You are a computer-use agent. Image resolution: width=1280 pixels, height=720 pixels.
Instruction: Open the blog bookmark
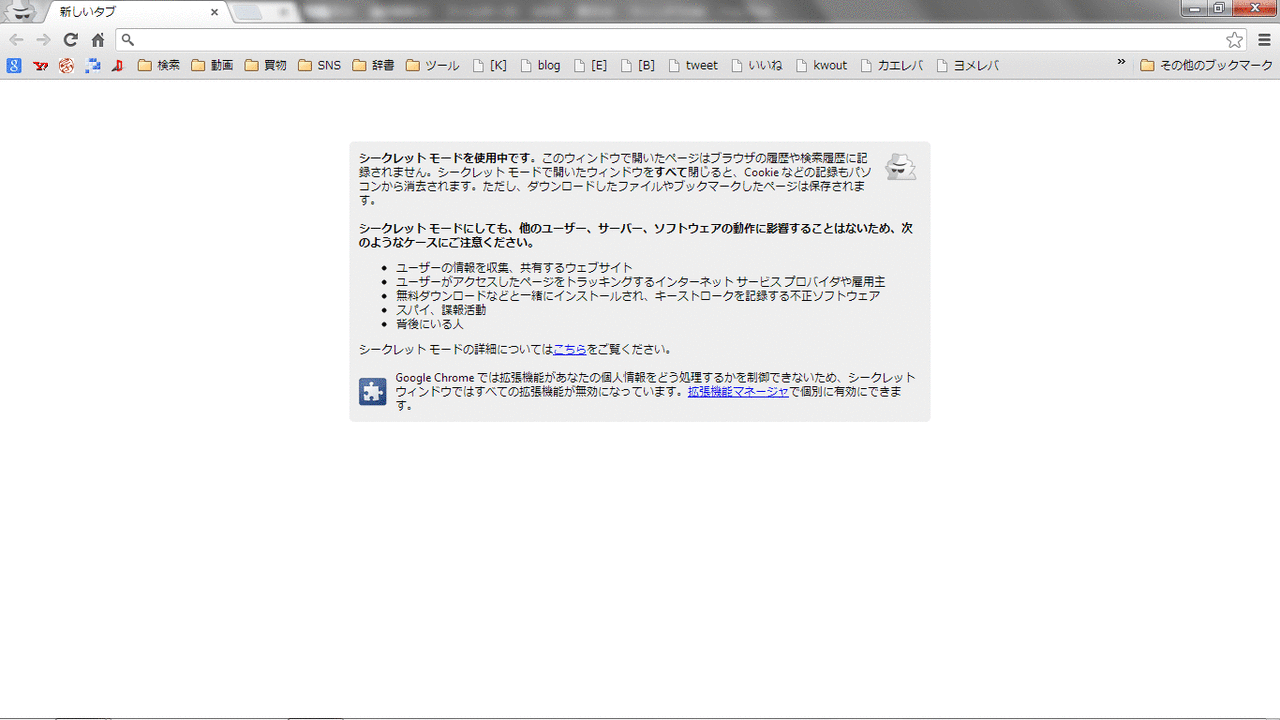pos(540,66)
